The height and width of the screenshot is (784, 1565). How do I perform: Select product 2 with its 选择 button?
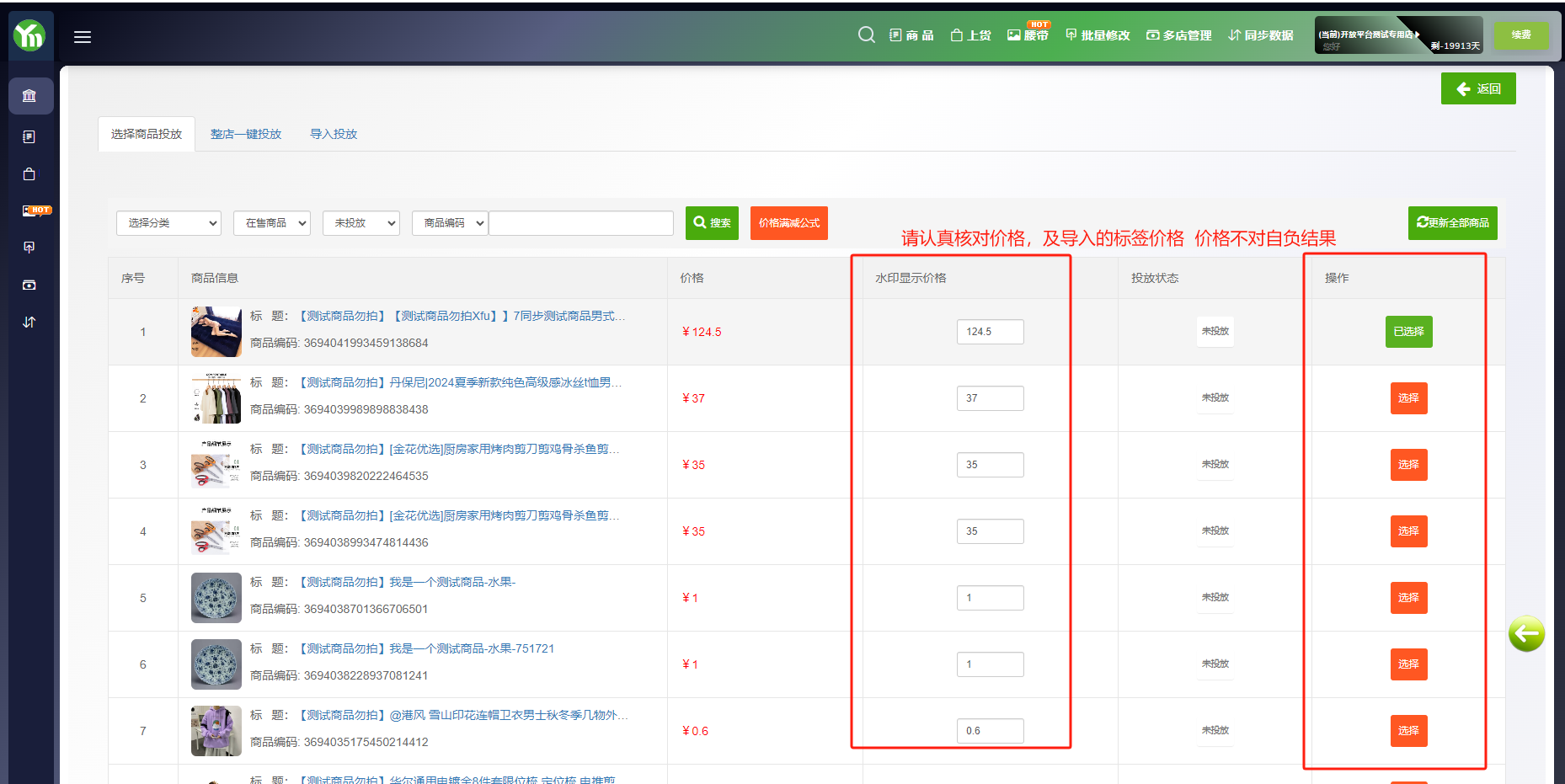click(x=1408, y=398)
